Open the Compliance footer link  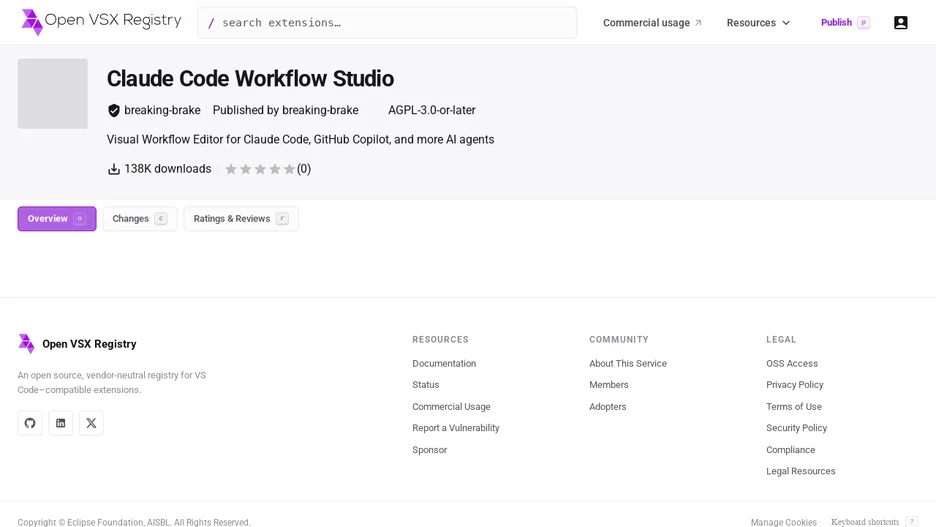[x=790, y=450]
